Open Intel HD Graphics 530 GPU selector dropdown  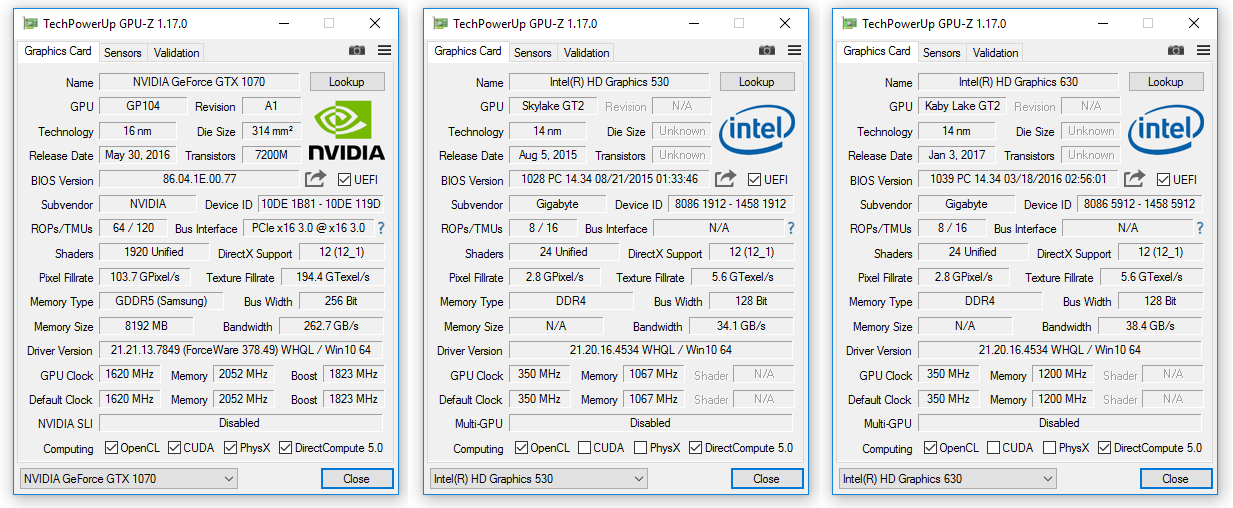coord(538,479)
